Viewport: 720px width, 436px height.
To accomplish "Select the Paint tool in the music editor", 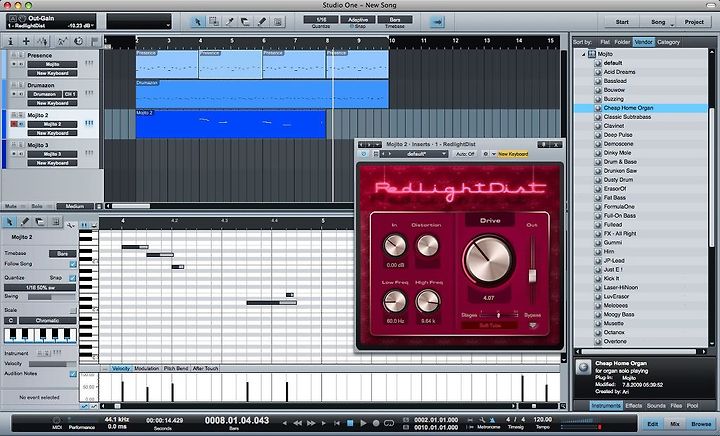I will tap(25, 222).
